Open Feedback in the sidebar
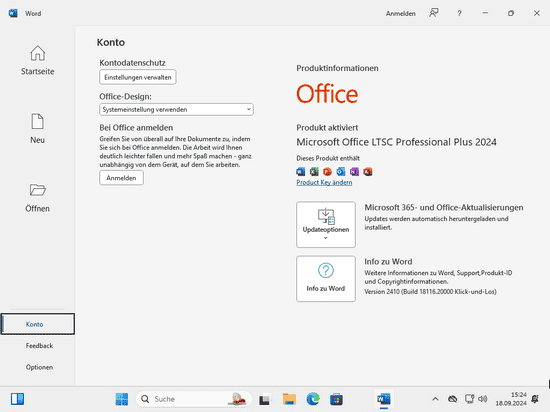The width and height of the screenshot is (550, 412). (39, 346)
